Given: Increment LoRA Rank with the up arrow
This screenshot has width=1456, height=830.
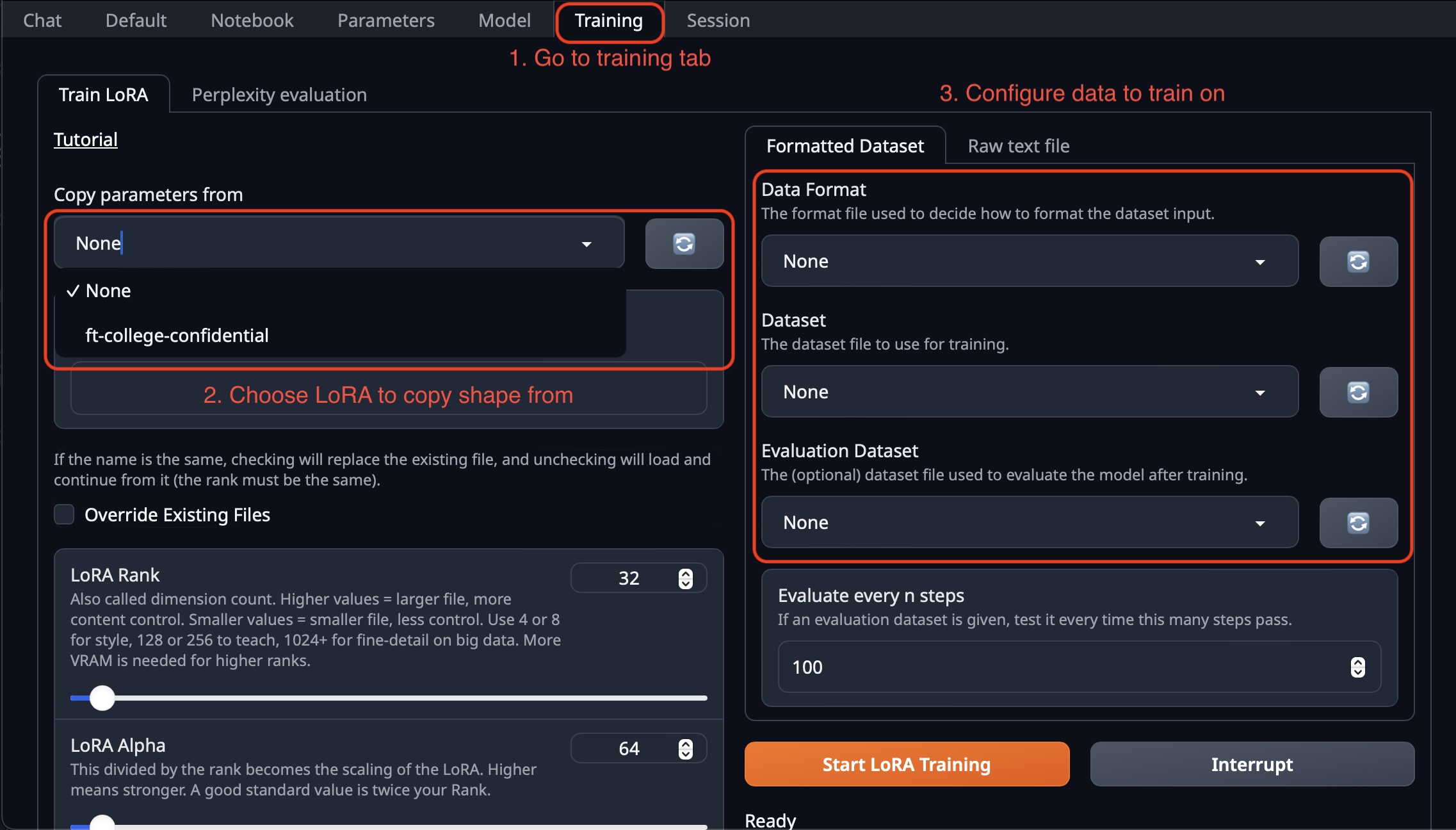Looking at the screenshot, I should click(685, 572).
